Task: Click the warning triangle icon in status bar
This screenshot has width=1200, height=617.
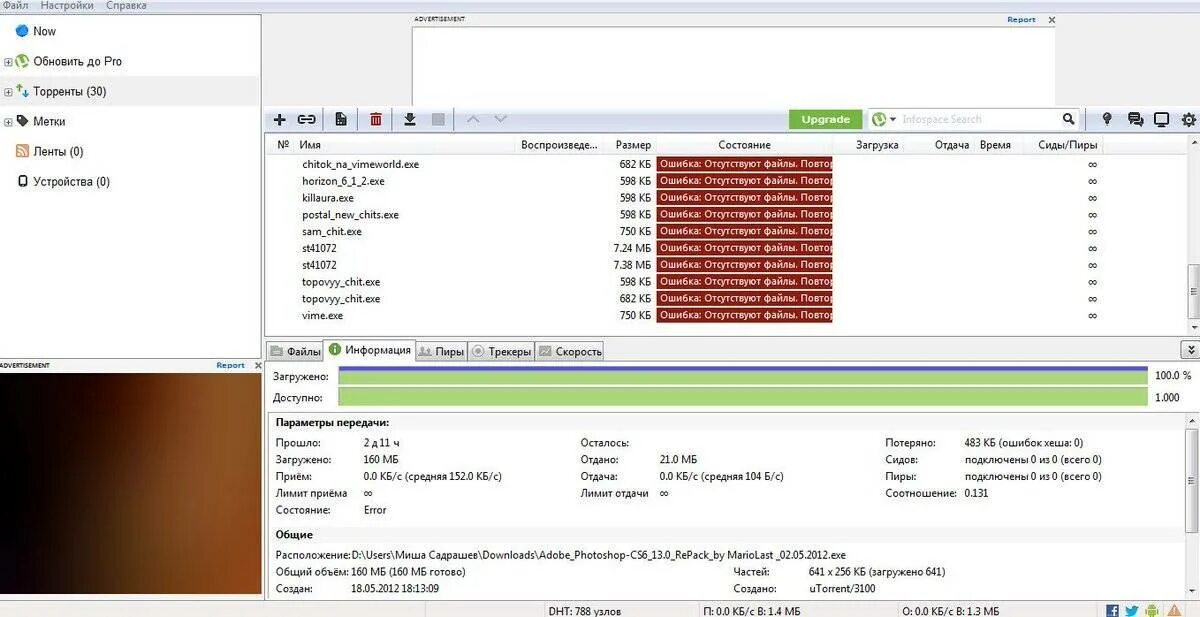Action: pos(1172,610)
